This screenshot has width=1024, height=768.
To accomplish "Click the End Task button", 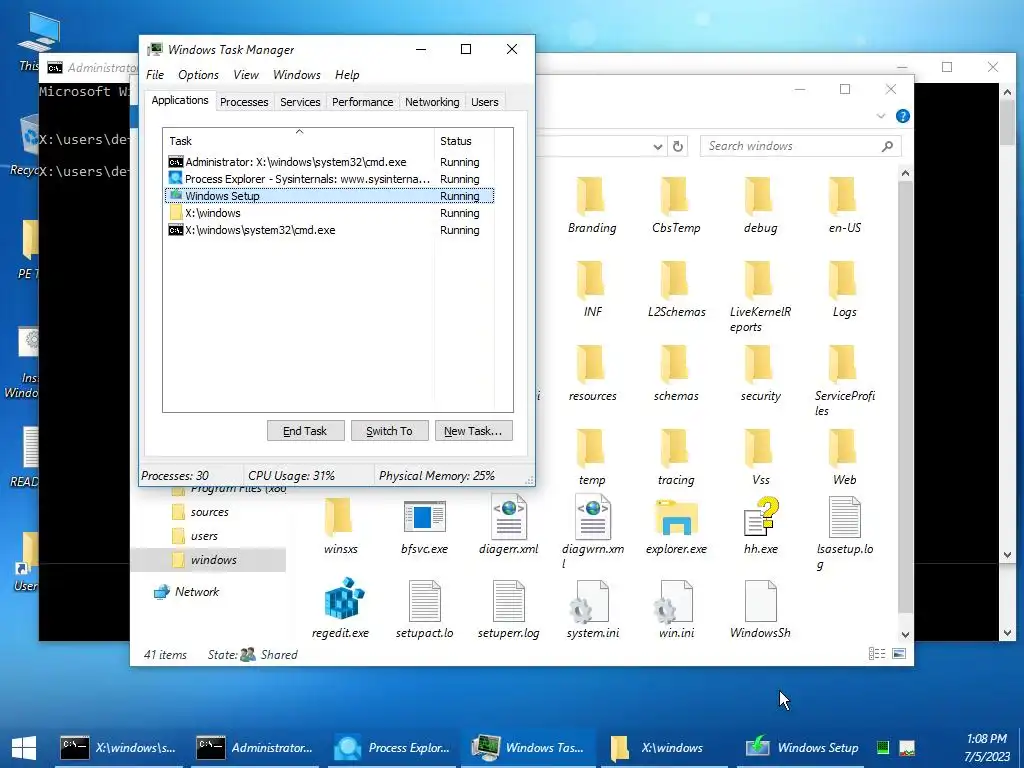I will pos(306,431).
